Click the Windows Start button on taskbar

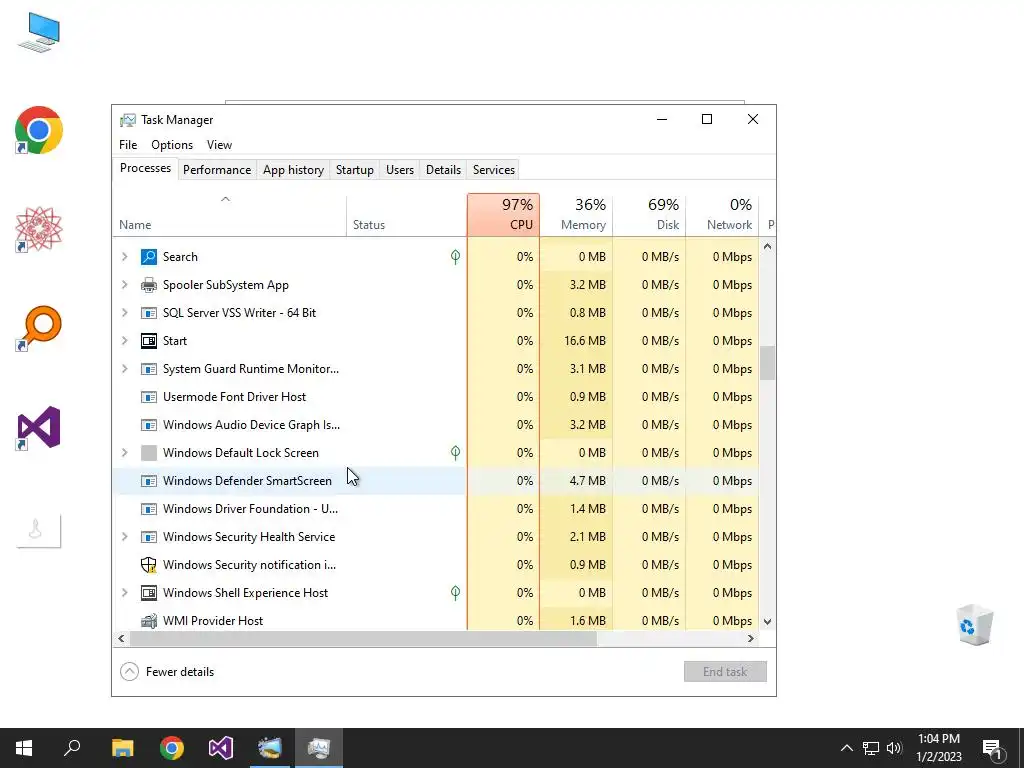(24, 748)
